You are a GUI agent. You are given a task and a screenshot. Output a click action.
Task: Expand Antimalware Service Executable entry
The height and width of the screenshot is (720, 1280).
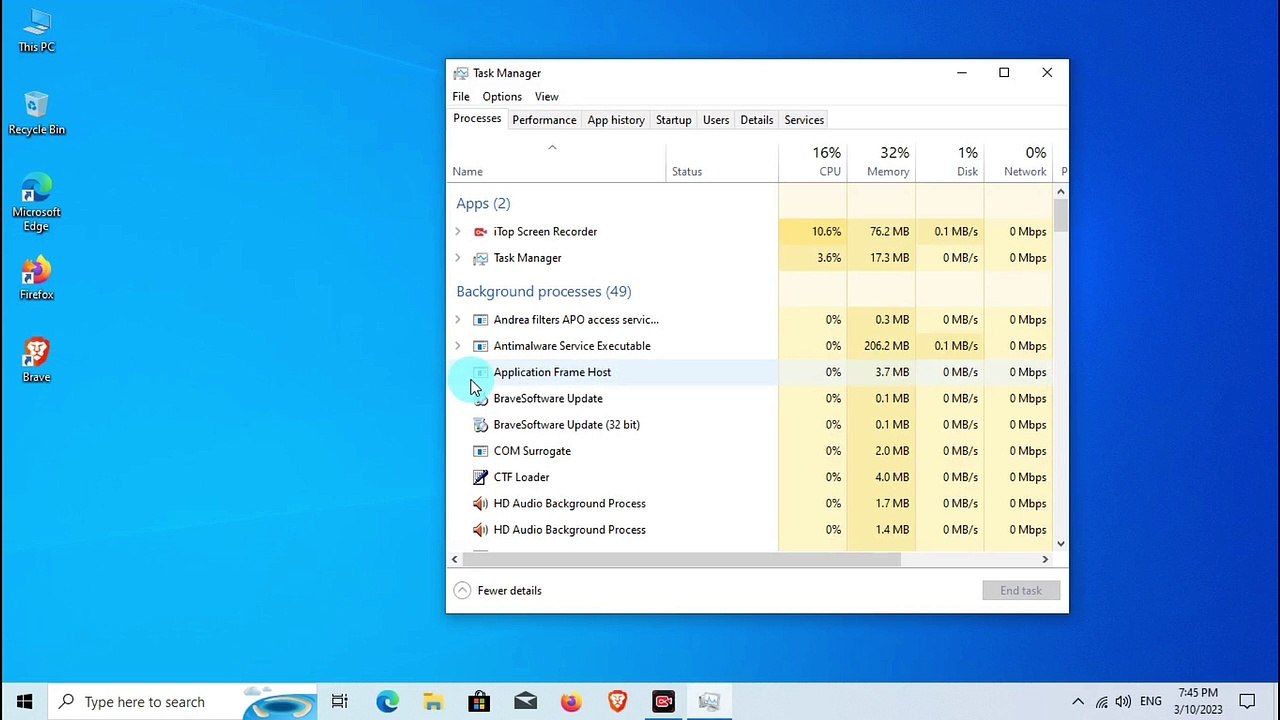tap(458, 346)
